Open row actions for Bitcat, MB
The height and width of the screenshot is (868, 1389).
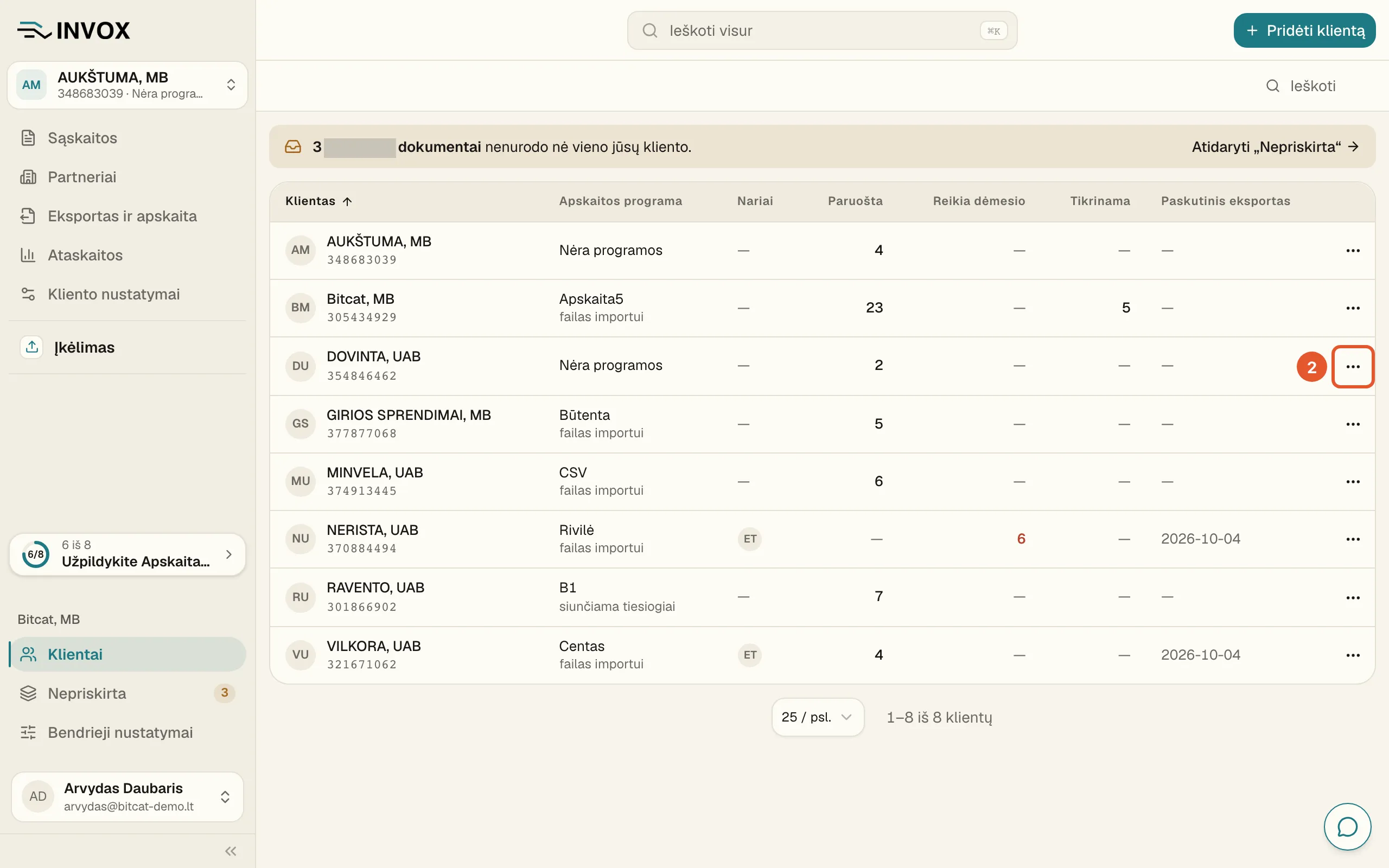click(x=1353, y=308)
